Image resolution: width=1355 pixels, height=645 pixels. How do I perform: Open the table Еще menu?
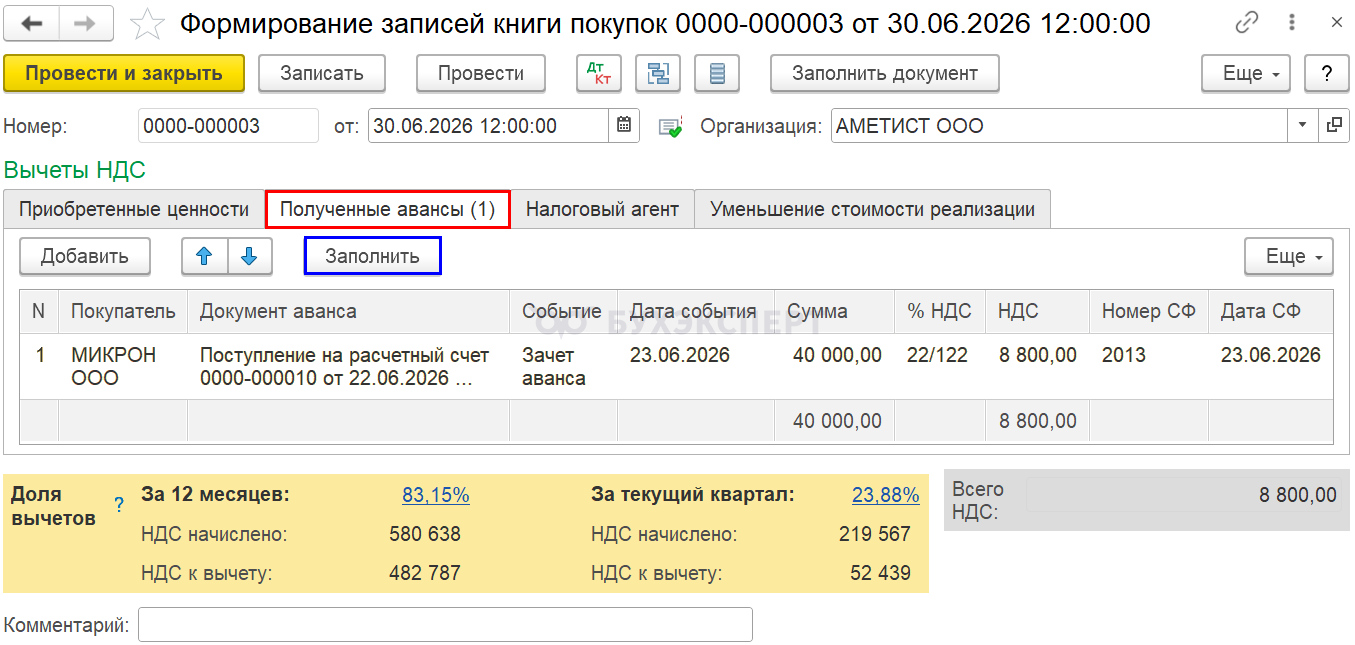[x=1289, y=256]
